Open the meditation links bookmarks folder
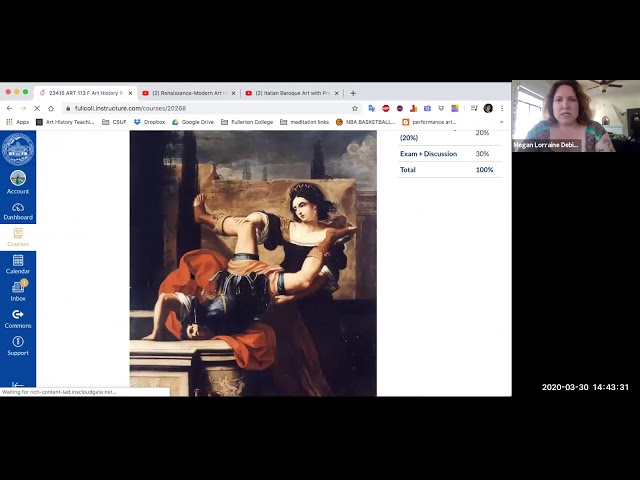This screenshot has width=640, height=480. [304, 122]
